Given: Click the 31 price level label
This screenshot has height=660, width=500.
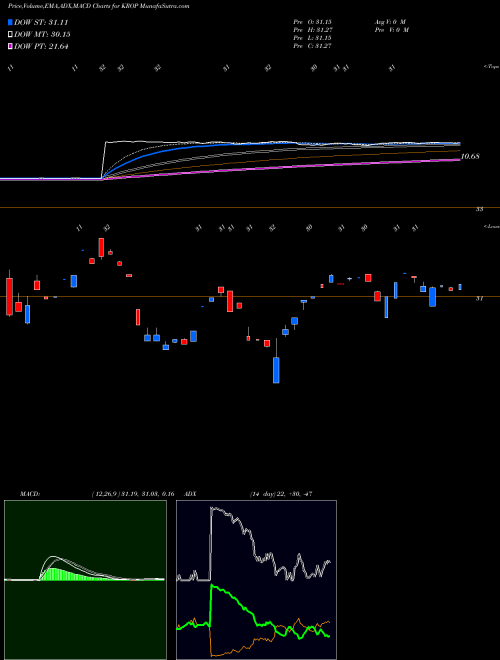Looking at the screenshot, I should click(x=479, y=298).
